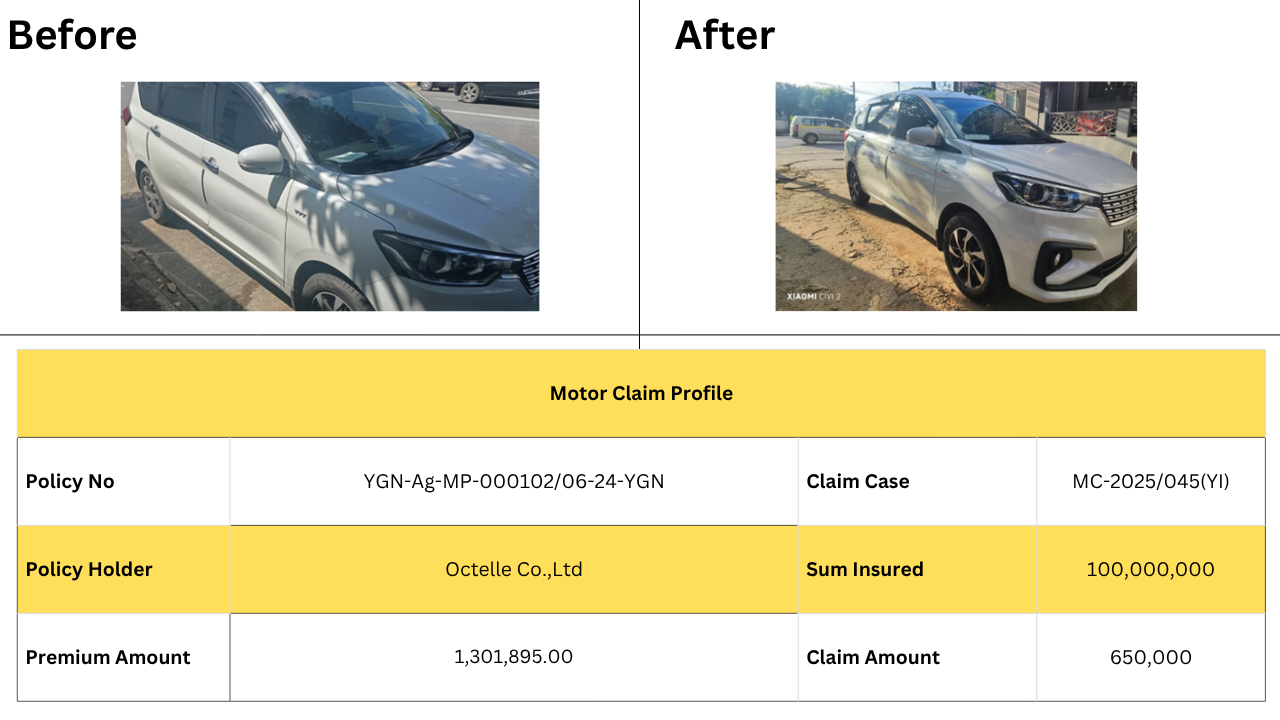This screenshot has height=720, width=1280.
Task: Select the Premium Amount label cell
Action: (124, 657)
